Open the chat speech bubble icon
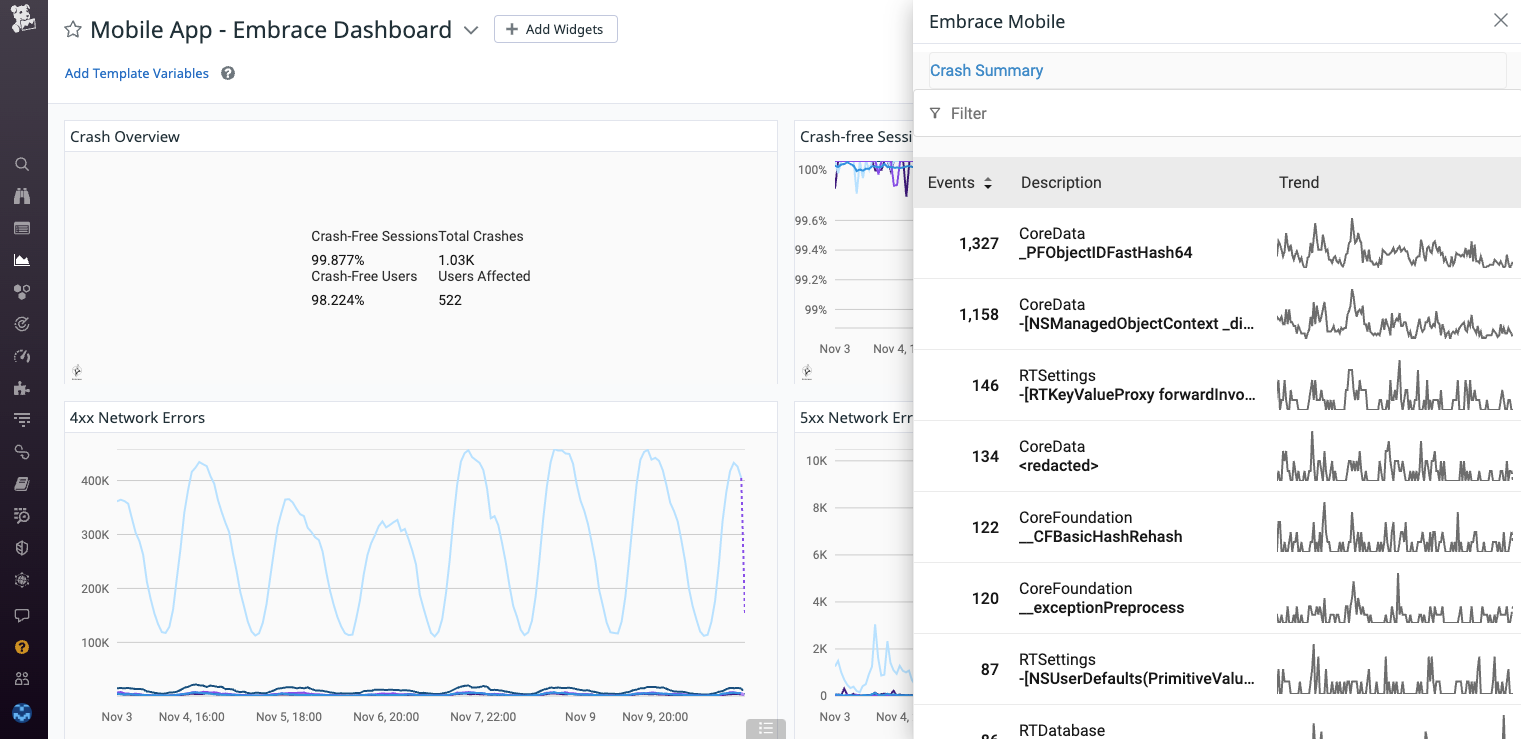This screenshot has height=739, width=1521. pyautogui.click(x=22, y=615)
